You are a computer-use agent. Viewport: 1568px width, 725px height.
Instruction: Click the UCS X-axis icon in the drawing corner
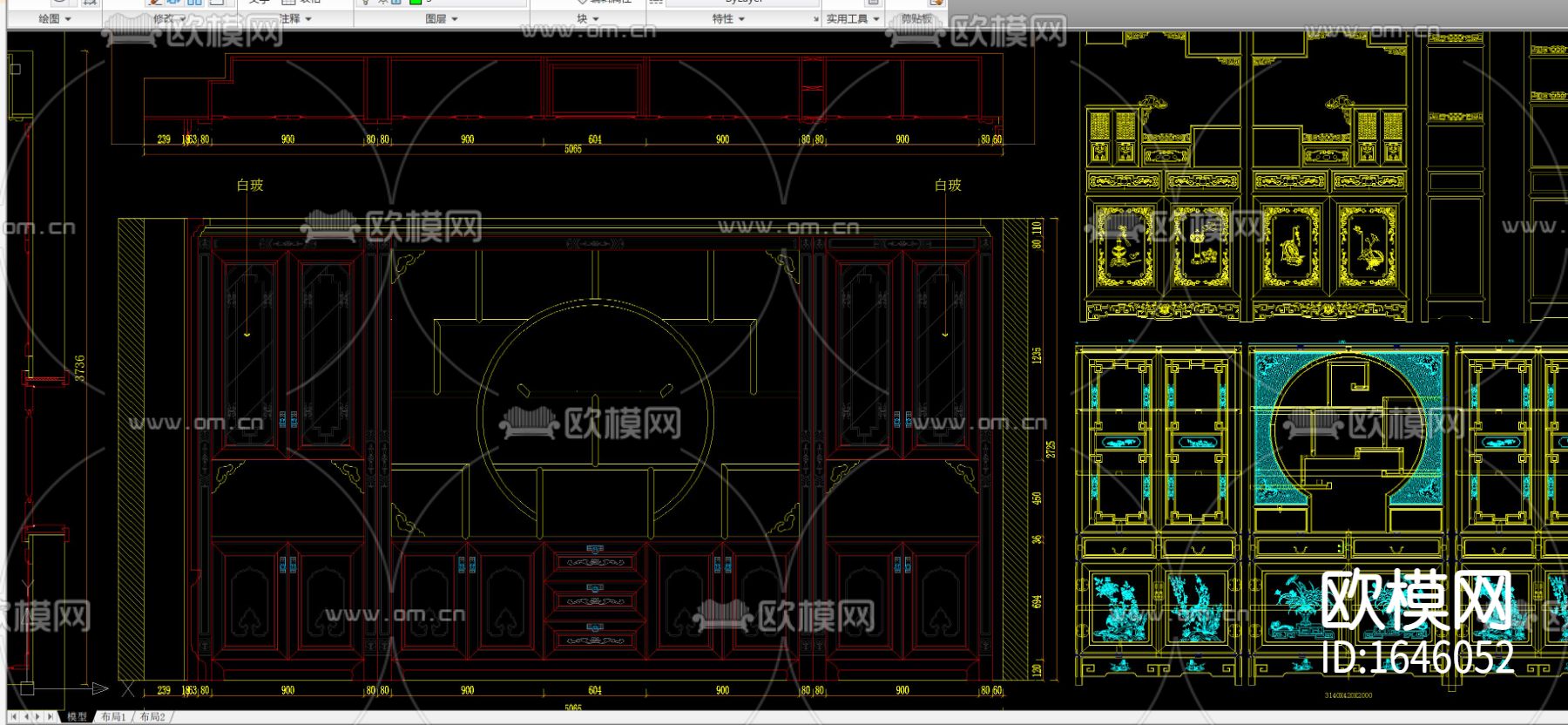coord(128,688)
